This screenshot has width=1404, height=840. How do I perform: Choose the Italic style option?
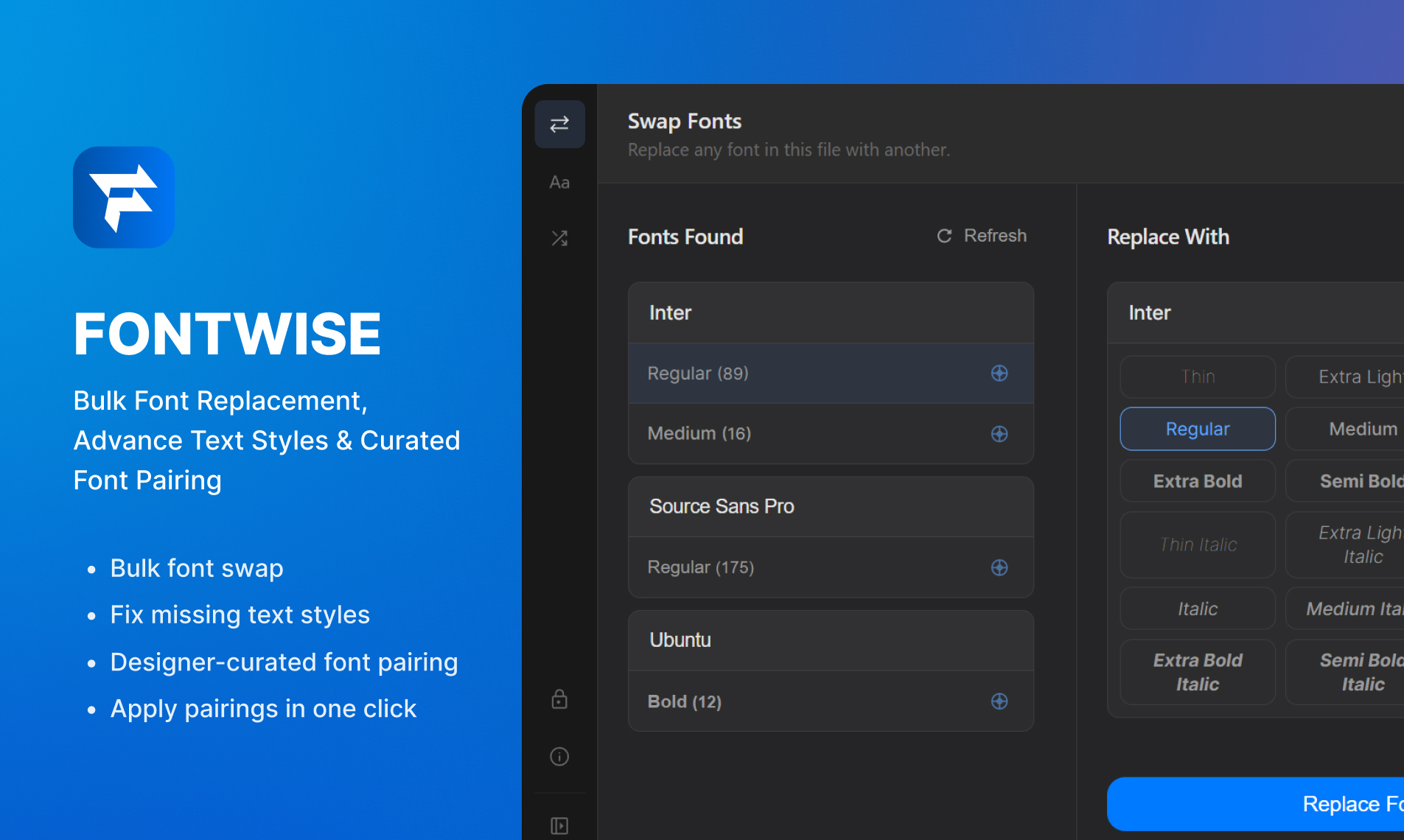[x=1198, y=609]
